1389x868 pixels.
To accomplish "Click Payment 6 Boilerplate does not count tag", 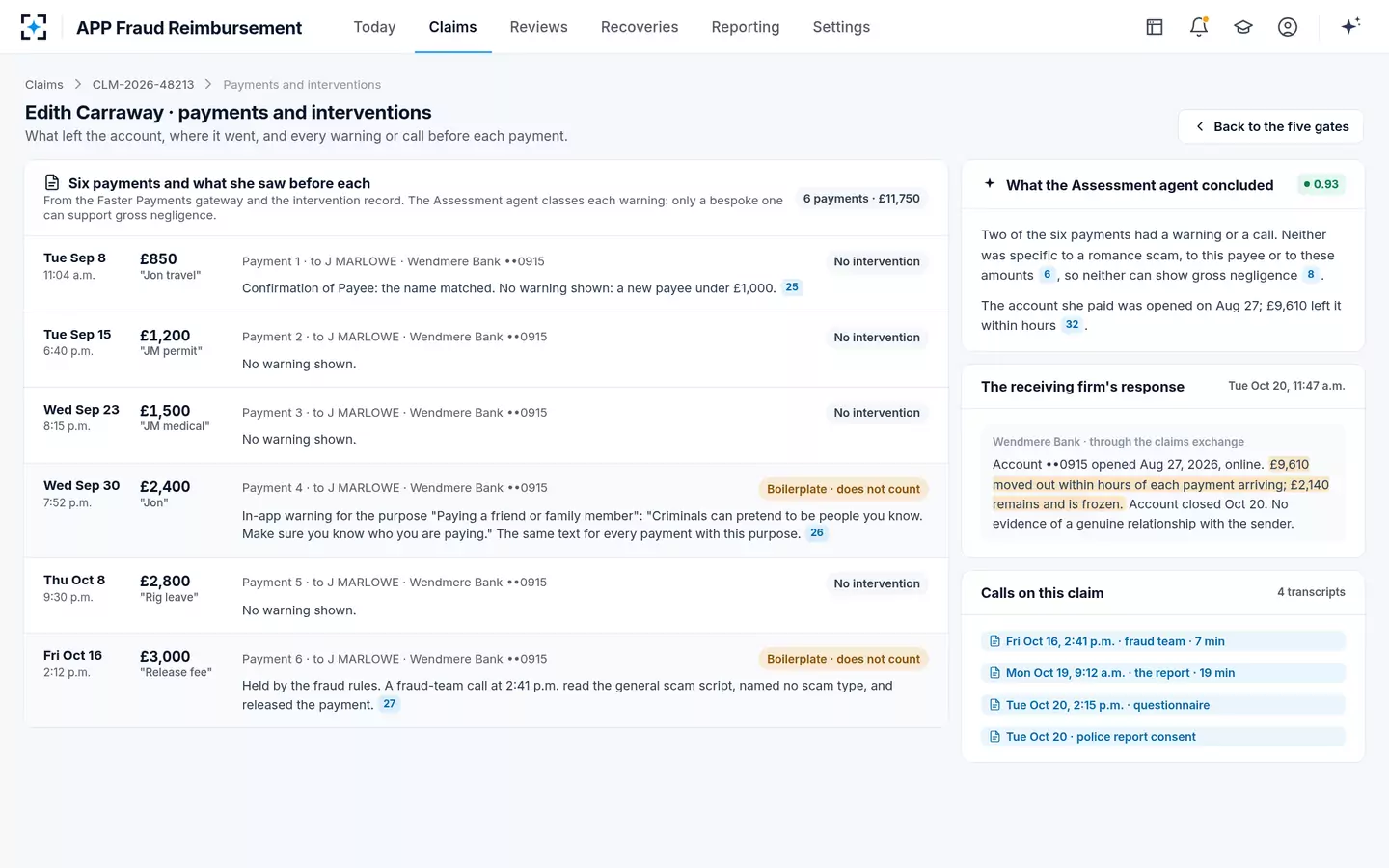I will coord(843,659).
